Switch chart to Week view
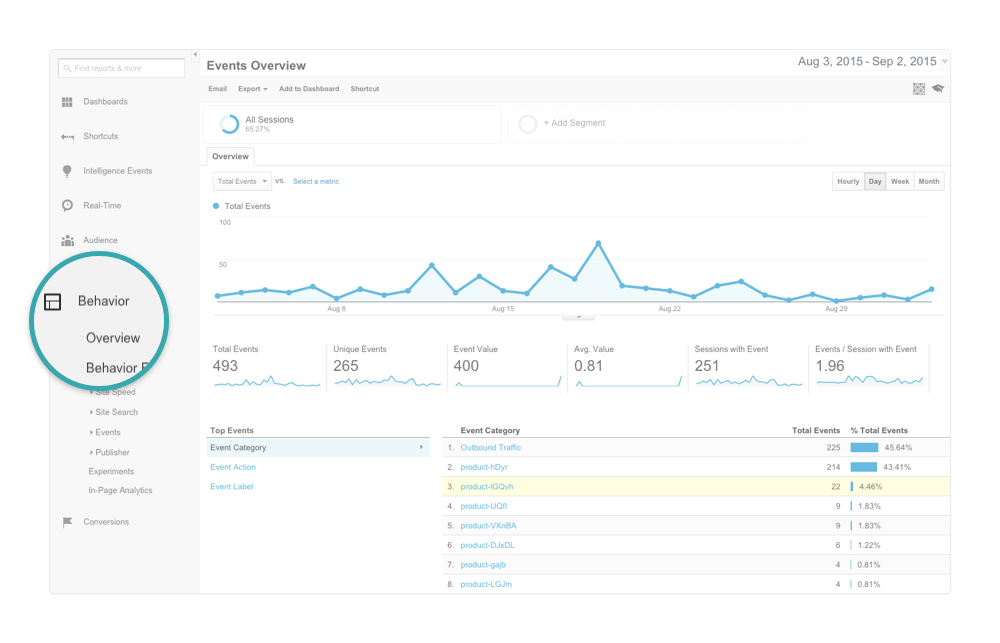Screen dimensions: 1000x643 tap(900, 182)
